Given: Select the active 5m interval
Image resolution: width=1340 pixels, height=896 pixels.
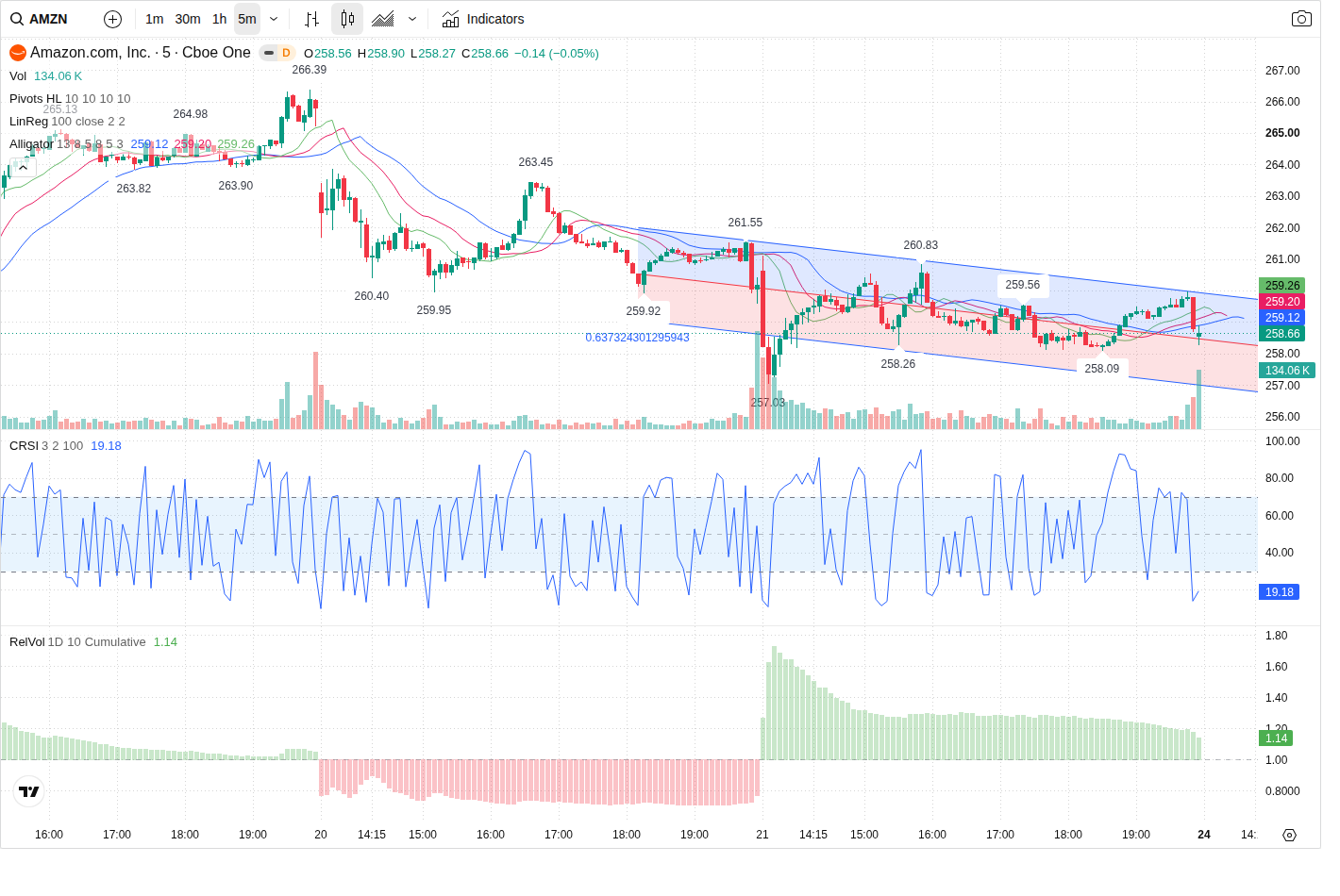Looking at the screenshot, I should coord(247,19).
